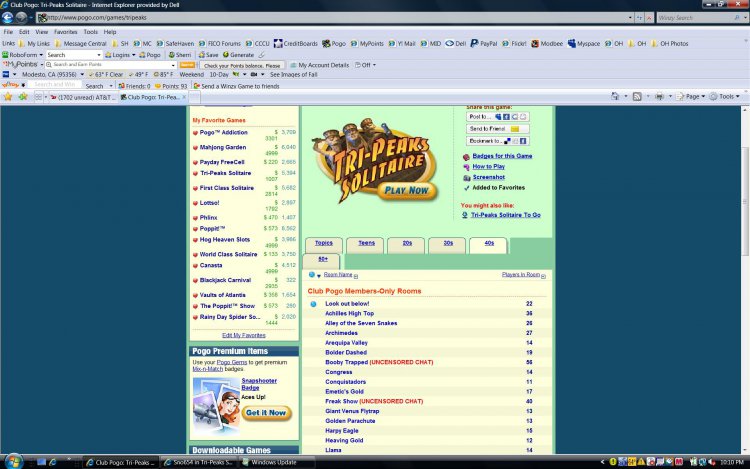Click the envelope icon beside Send to Friend
Screen dimensions: 750x469
click(515, 129)
